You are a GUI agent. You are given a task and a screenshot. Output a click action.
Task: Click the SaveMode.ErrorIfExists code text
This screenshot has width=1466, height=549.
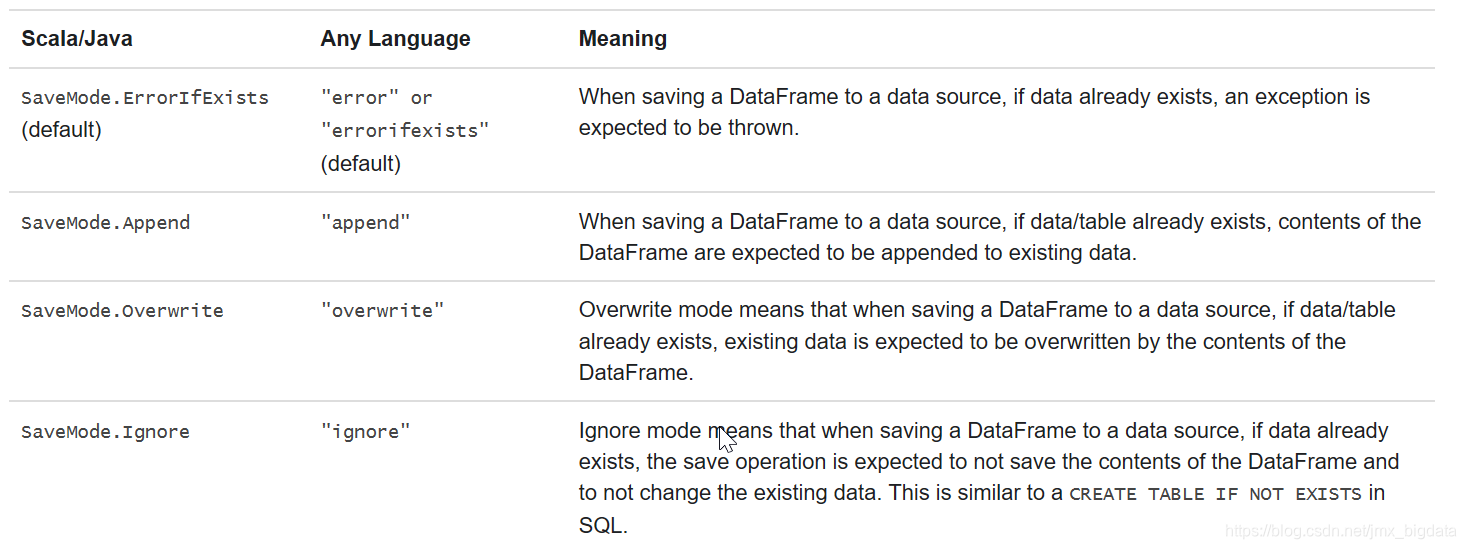(x=145, y=98)
